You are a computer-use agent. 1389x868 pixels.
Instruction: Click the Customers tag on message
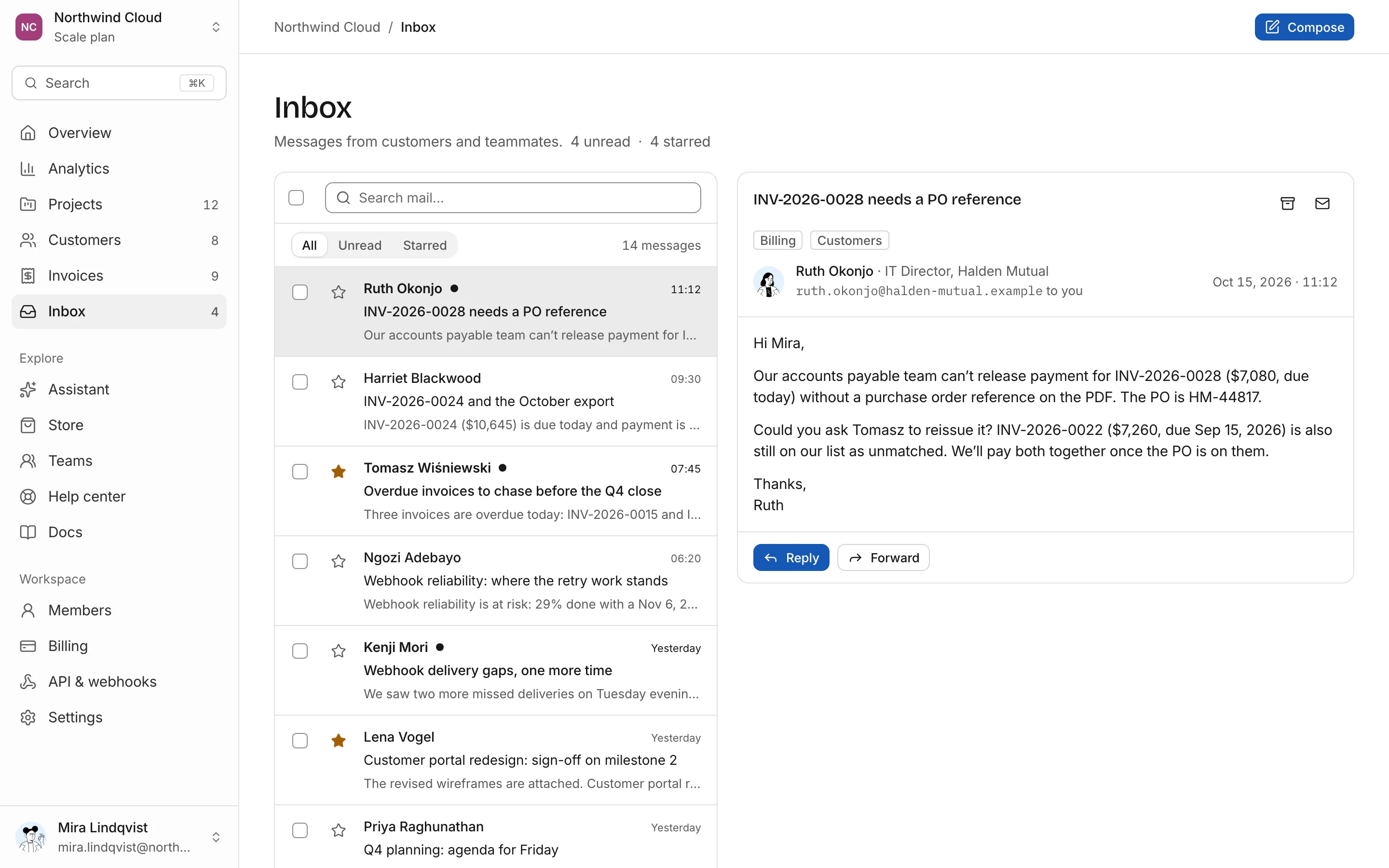pos(849,240)
